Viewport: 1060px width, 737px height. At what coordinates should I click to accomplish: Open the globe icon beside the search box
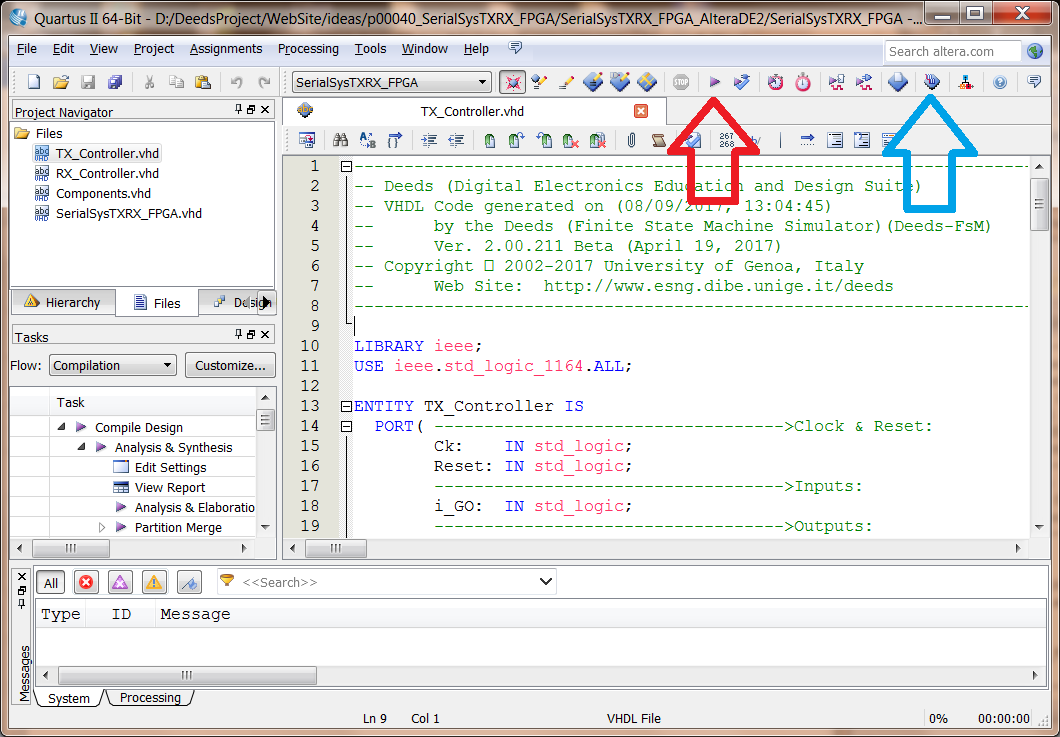pyautogui.click(x=1034, y=51)
